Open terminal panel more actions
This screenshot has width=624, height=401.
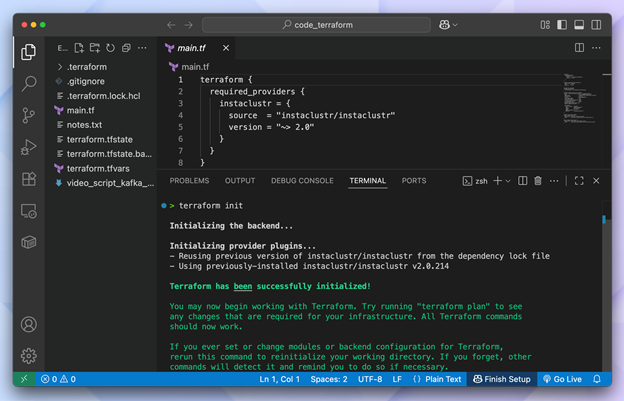click(554, 181)
